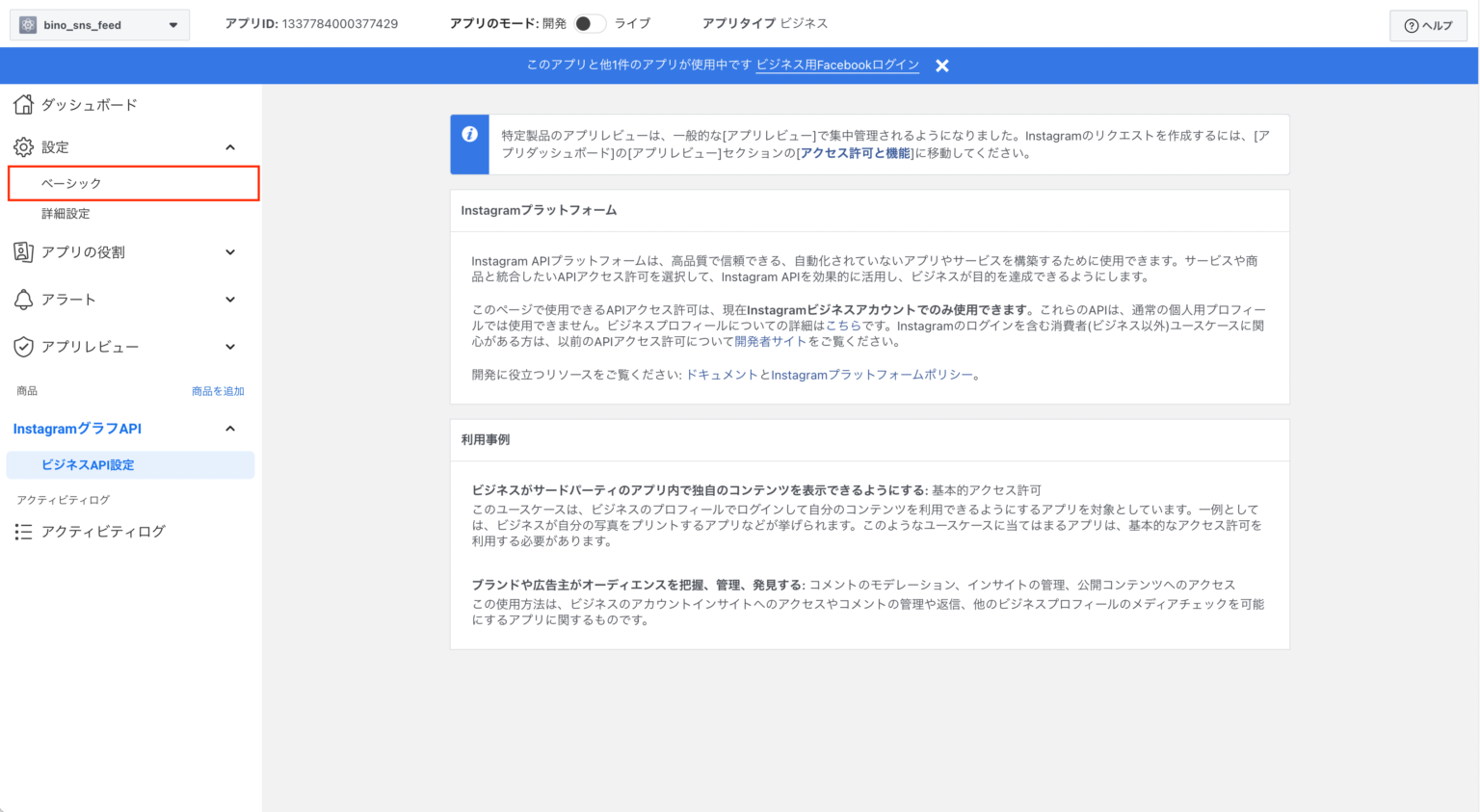Click the 設定 gear icon

click(x=22, y=146)
